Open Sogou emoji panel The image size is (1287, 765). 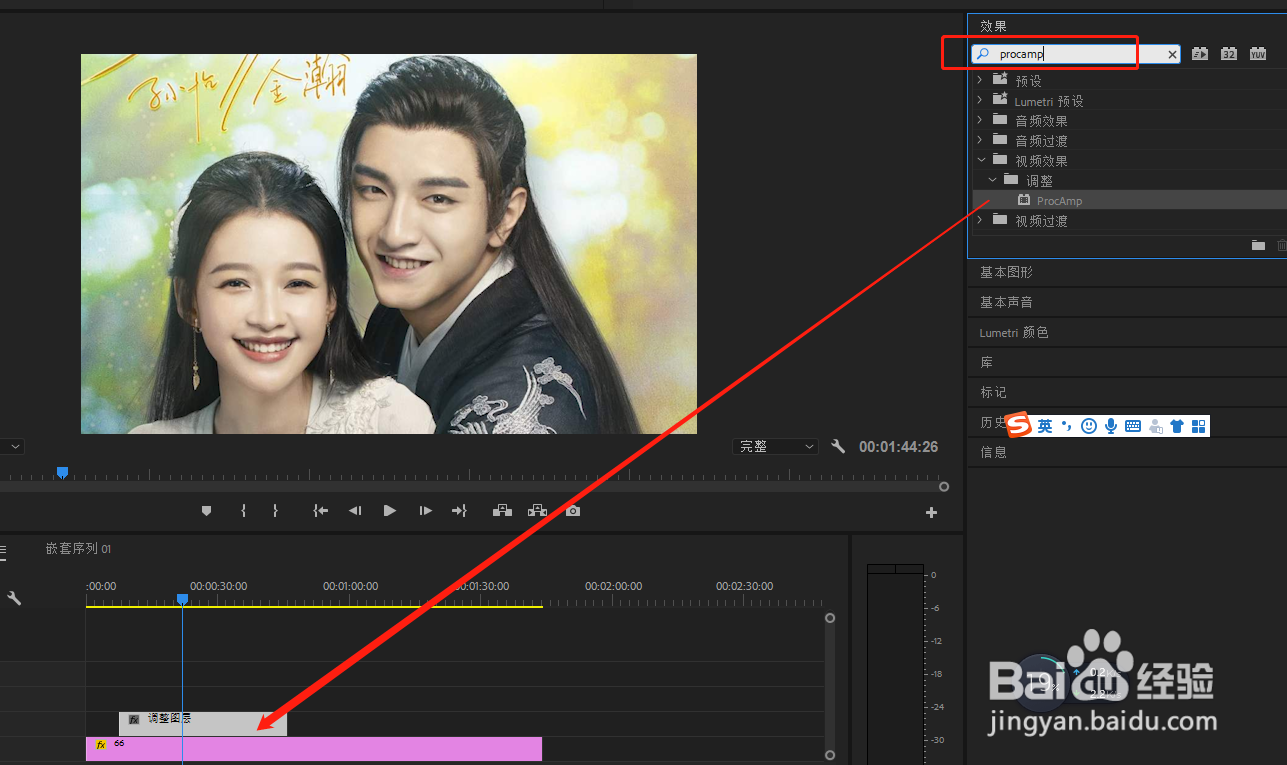coord(1089,426)
